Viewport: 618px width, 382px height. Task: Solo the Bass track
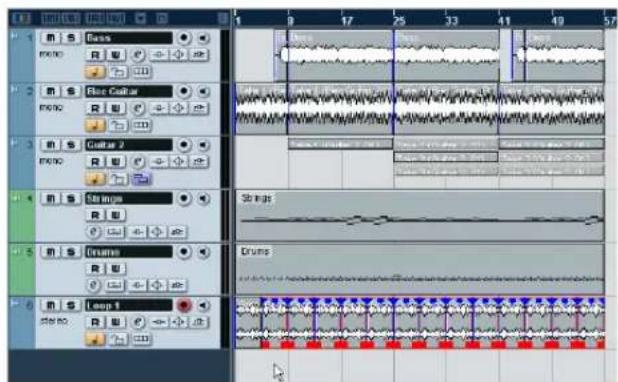click(71, 38)
